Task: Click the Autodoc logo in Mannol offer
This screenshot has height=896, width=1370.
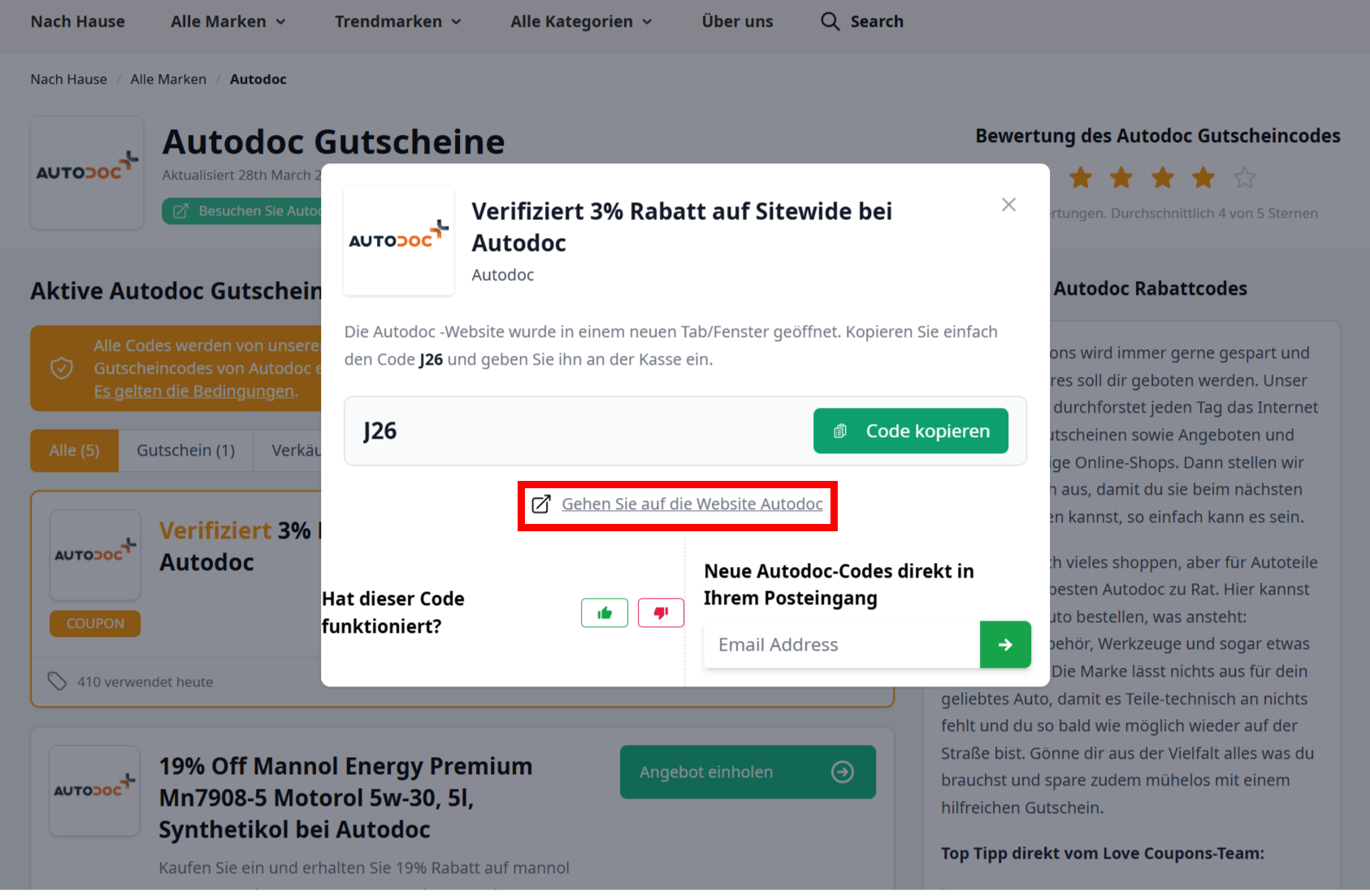Action: point(94,790)
